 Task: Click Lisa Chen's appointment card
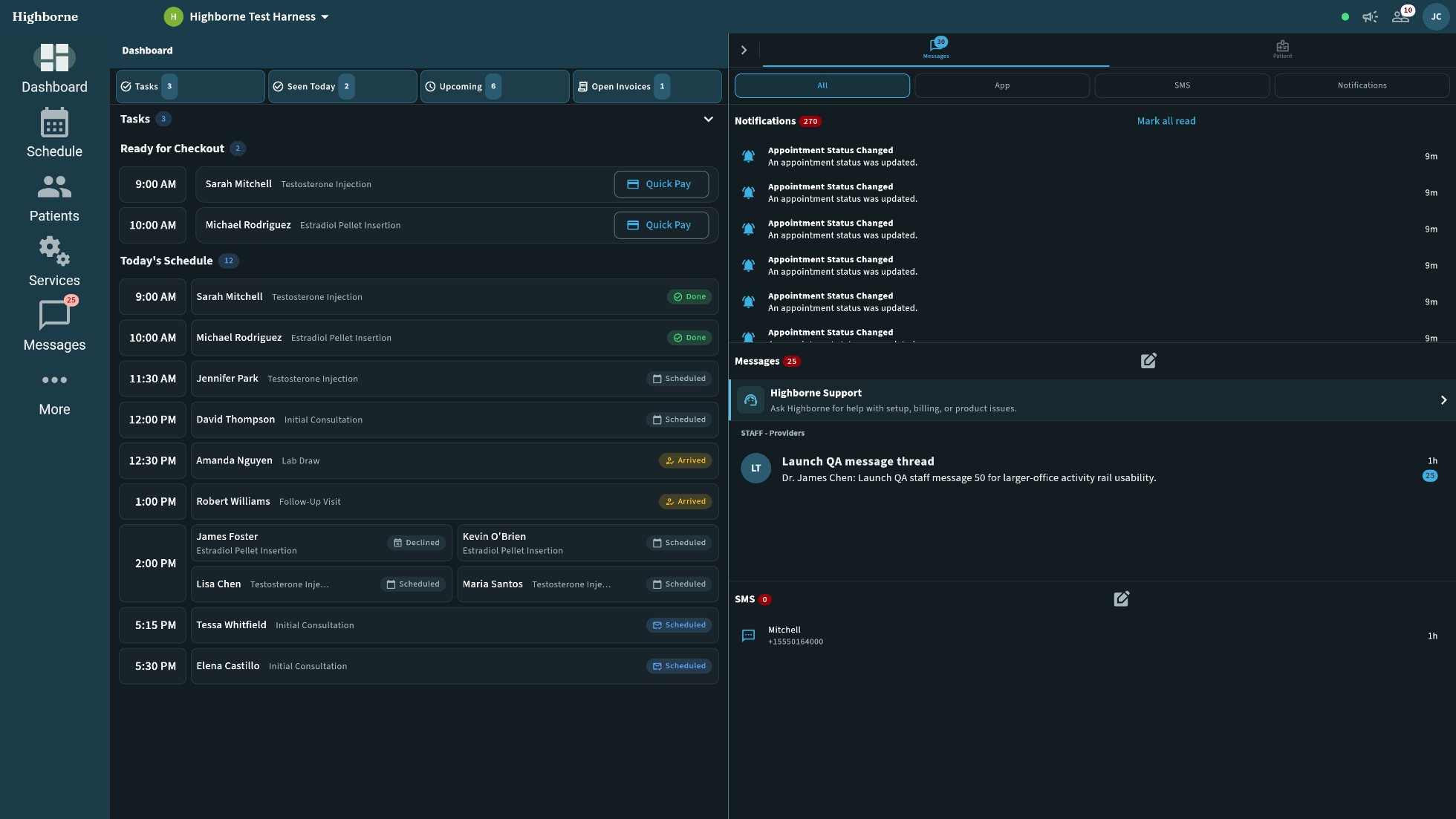(321, 584)
